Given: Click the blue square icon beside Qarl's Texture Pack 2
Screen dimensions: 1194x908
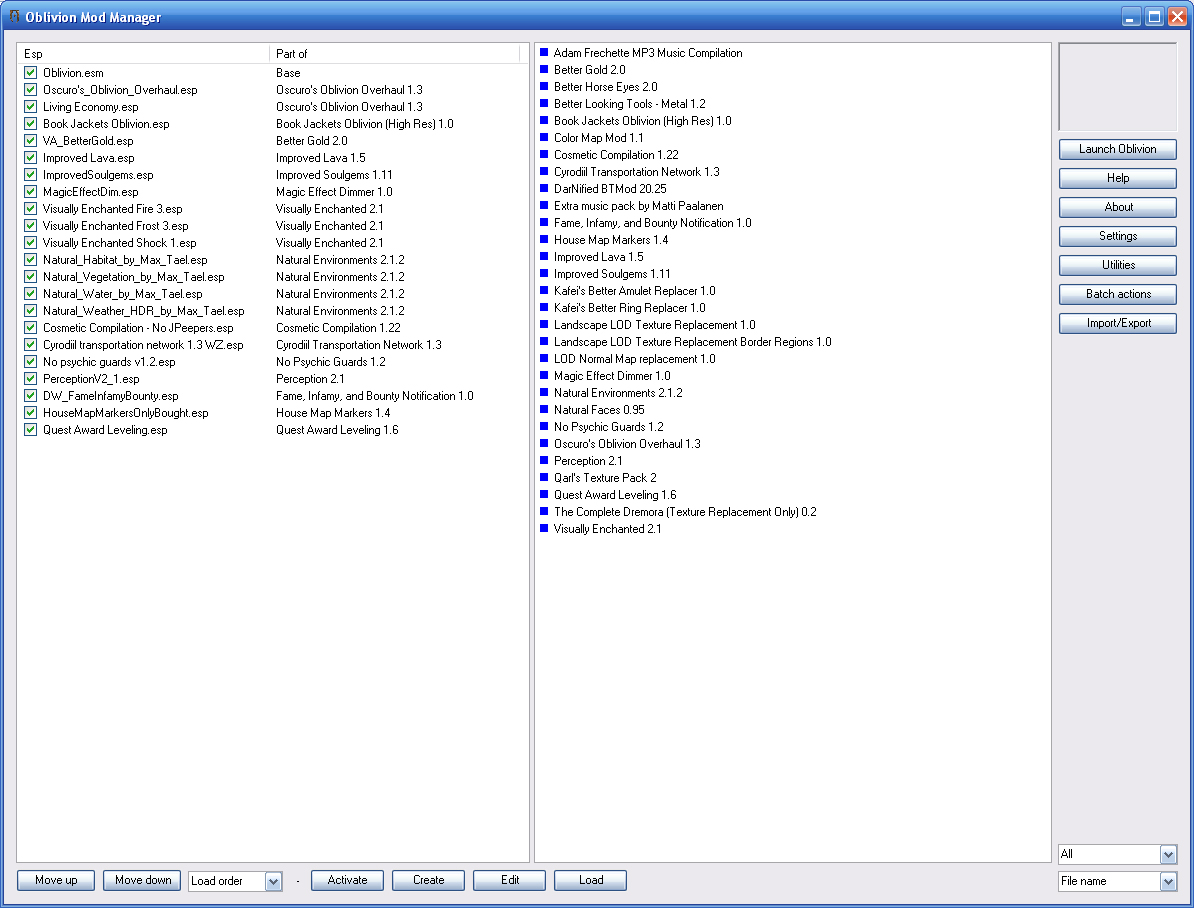Looking at the screenshot, I should [x=544, y=478].
